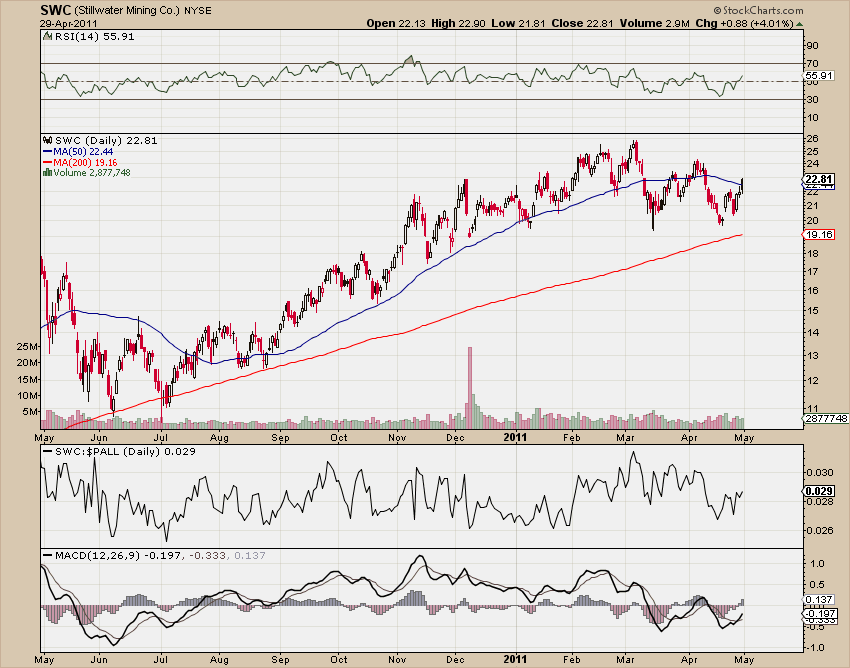Click the price axis value 26
The height and width of the screenshot is (668, 850).
813,139
